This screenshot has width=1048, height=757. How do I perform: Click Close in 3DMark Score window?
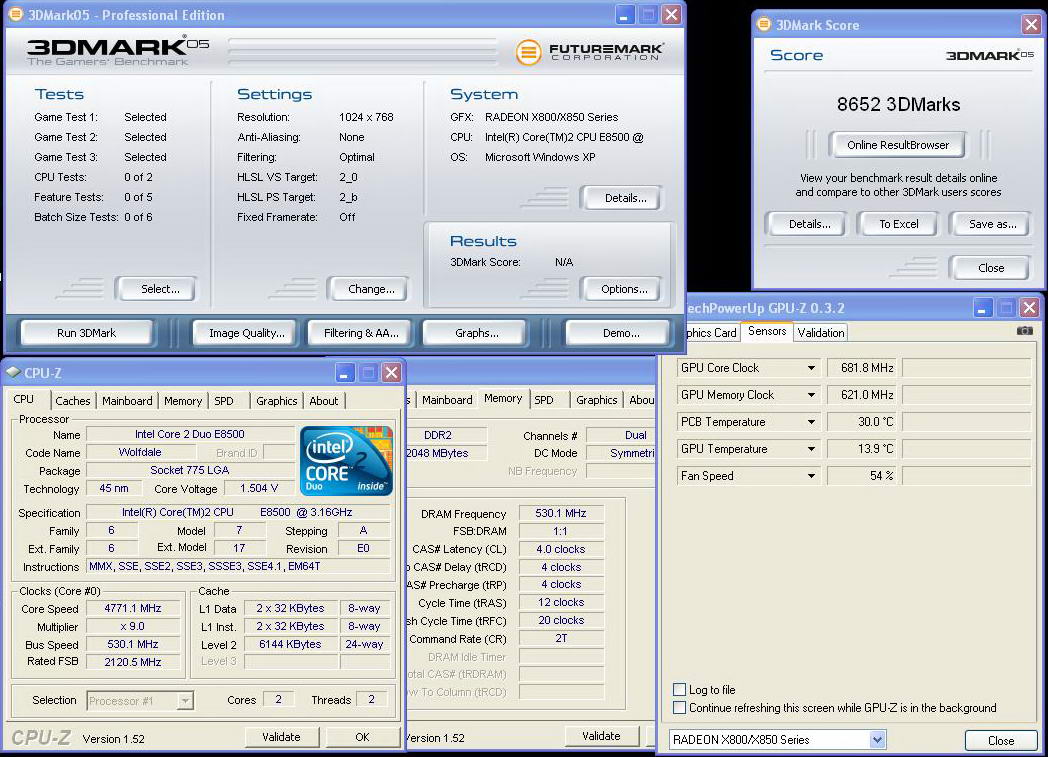[x=991, y=268]
